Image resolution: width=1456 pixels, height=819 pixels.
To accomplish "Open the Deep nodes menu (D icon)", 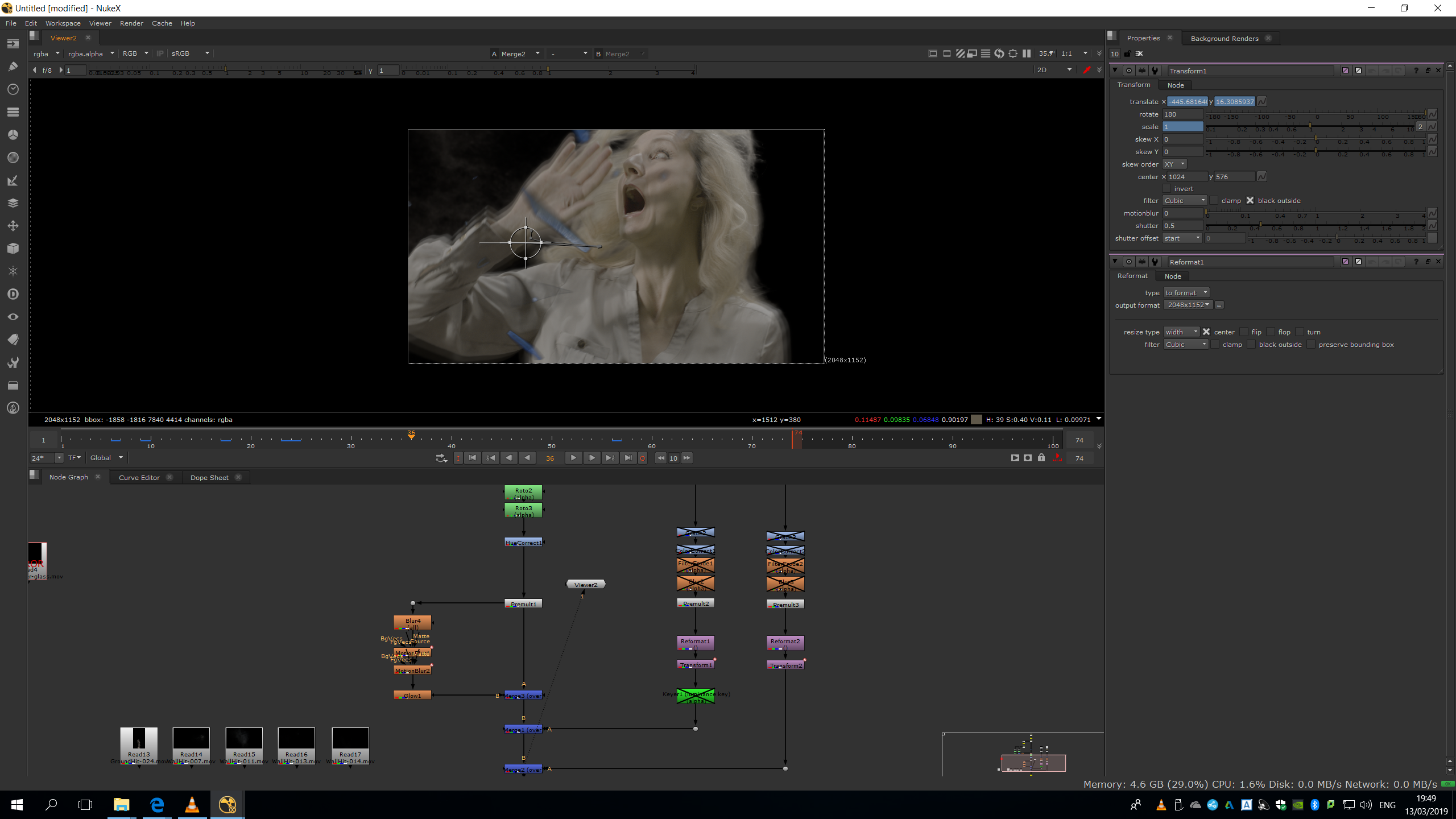I will tap(13, 294).
